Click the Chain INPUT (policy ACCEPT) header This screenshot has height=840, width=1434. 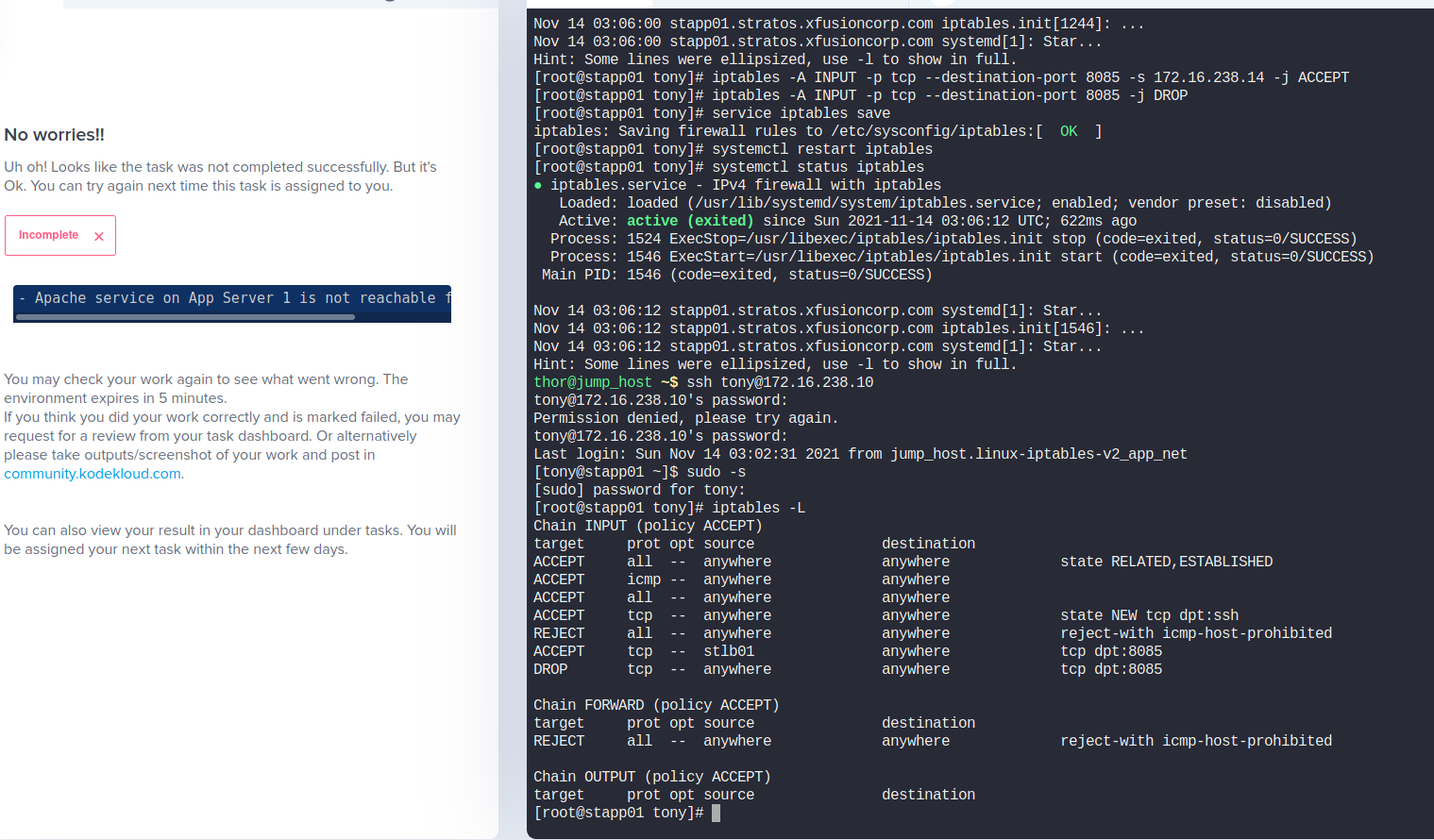click(648, 526)
